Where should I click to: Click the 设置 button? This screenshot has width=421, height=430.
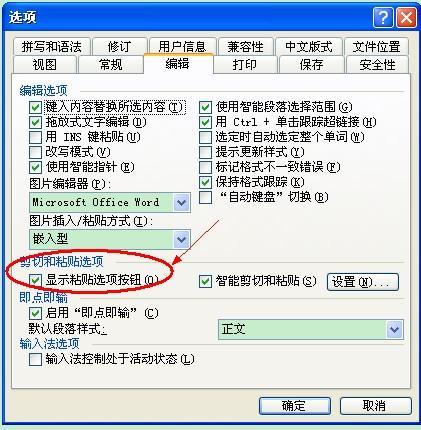(x=363, y=282)
